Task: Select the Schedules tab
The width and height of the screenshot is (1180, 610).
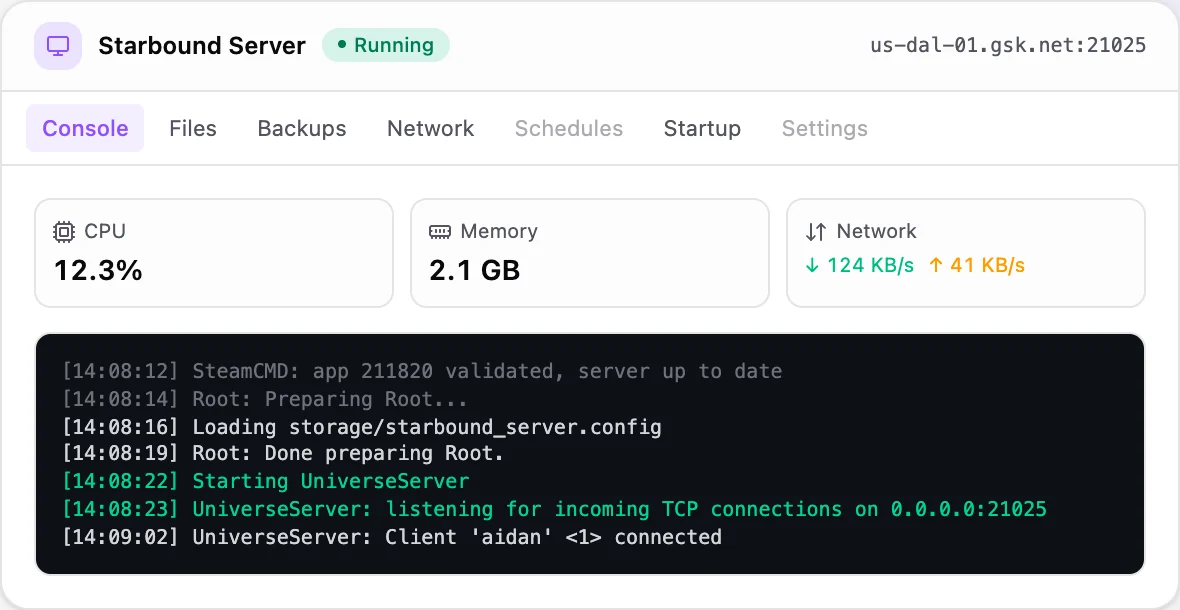Action: [x=569, y=129]
